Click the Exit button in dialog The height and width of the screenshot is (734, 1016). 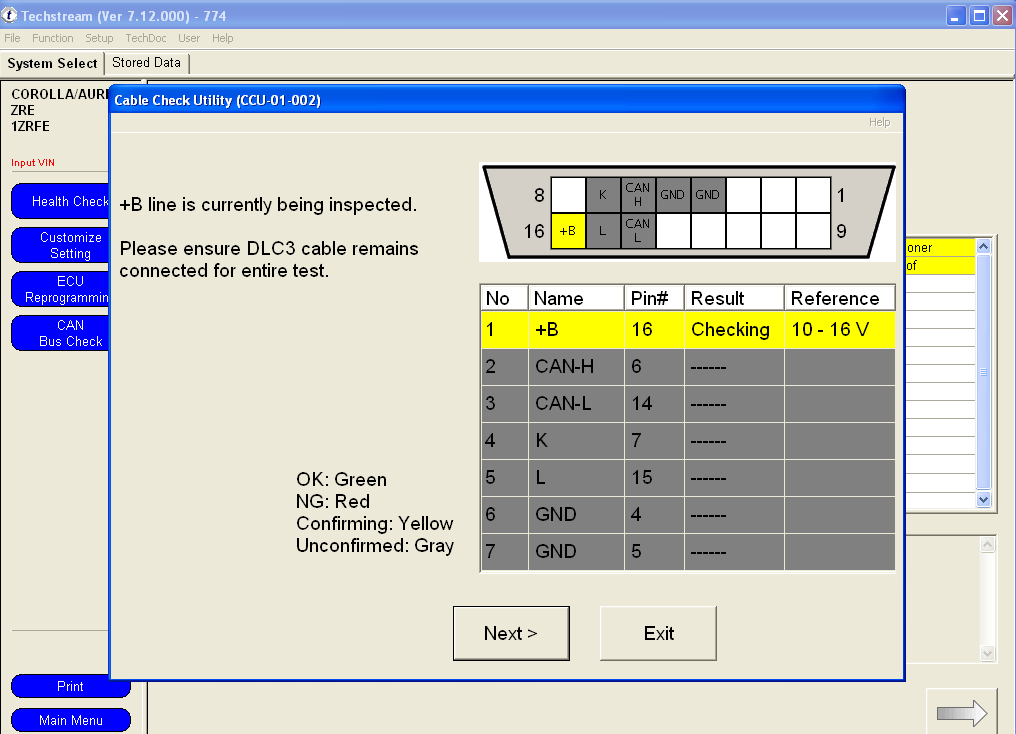point(658,634)
